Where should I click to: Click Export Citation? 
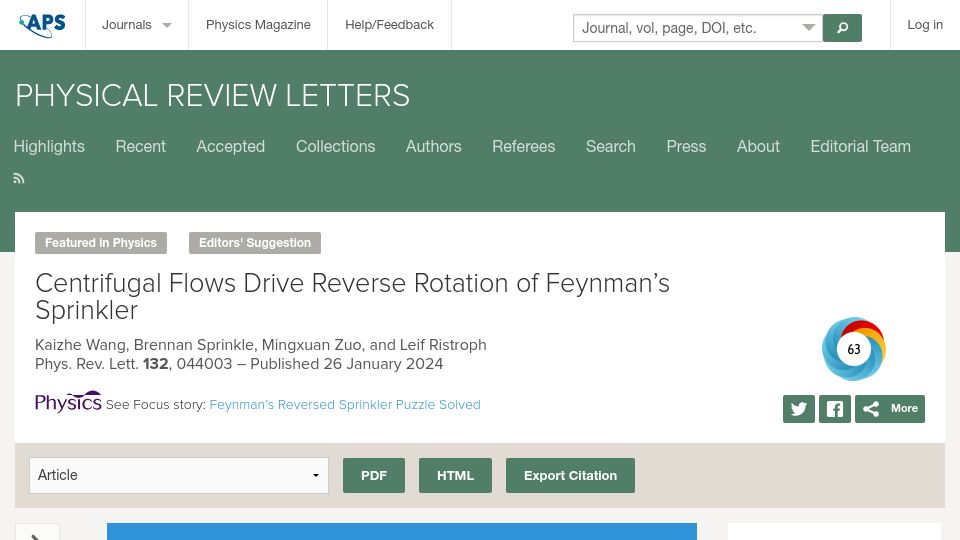(570, 476)
